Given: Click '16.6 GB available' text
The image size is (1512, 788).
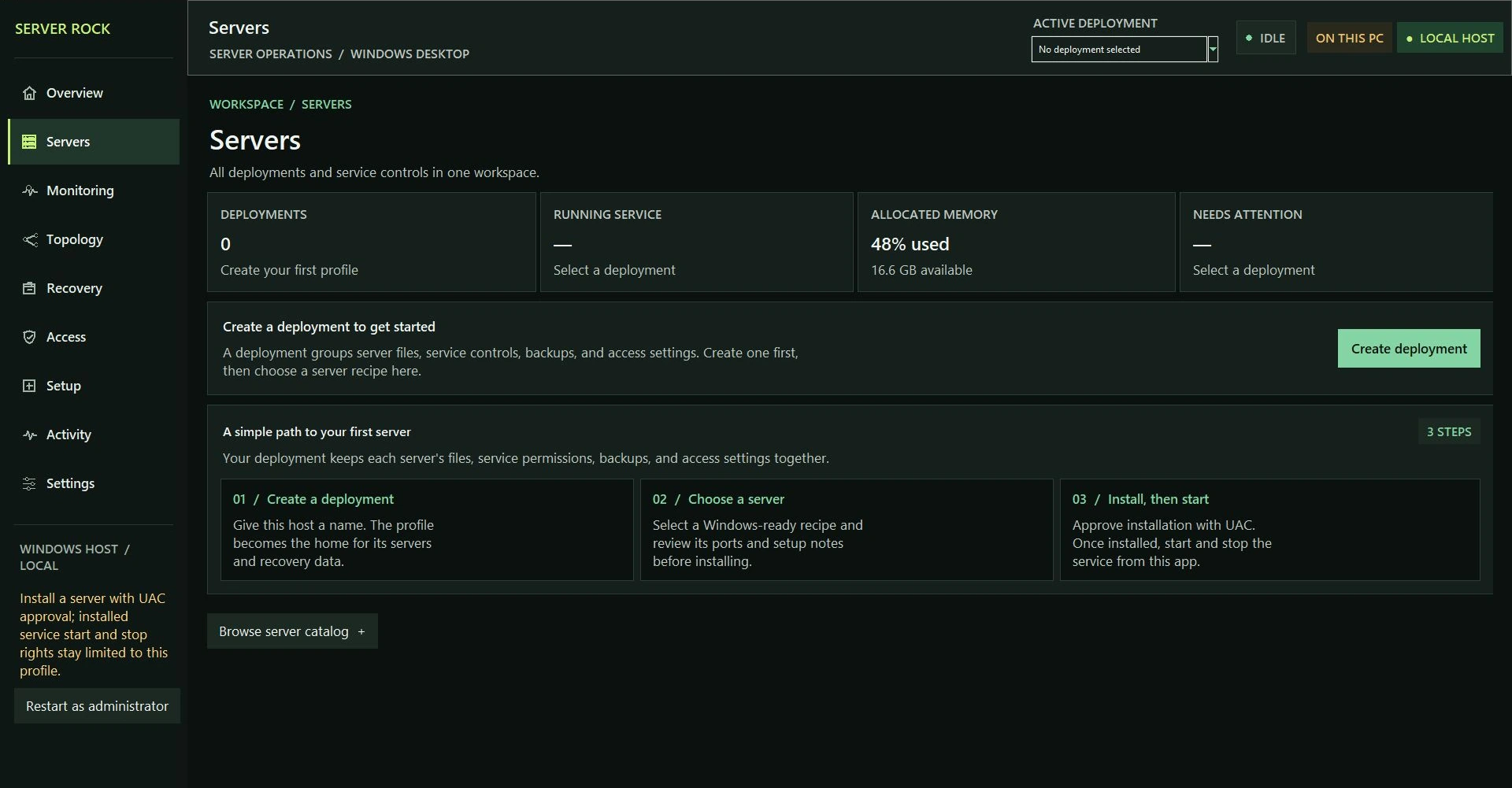Looking at the screenshot, I should point(921,270).
